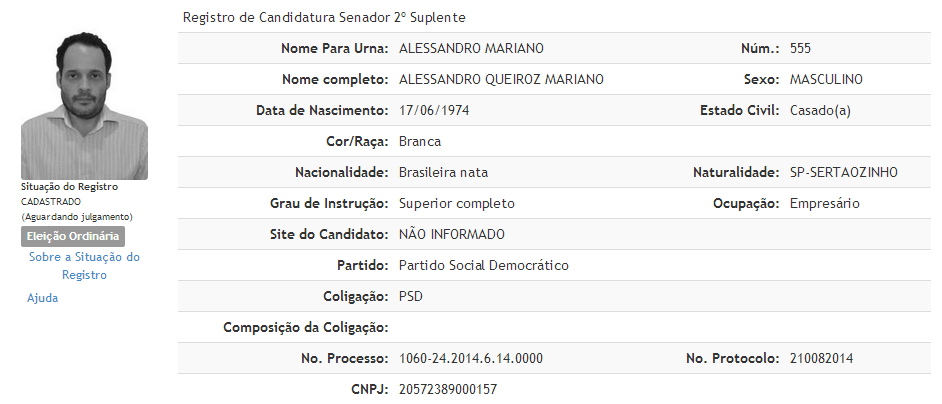Screen dimensions: 942x404
Task: Click the Casado(a) civil status value
Action: (821, 111)
